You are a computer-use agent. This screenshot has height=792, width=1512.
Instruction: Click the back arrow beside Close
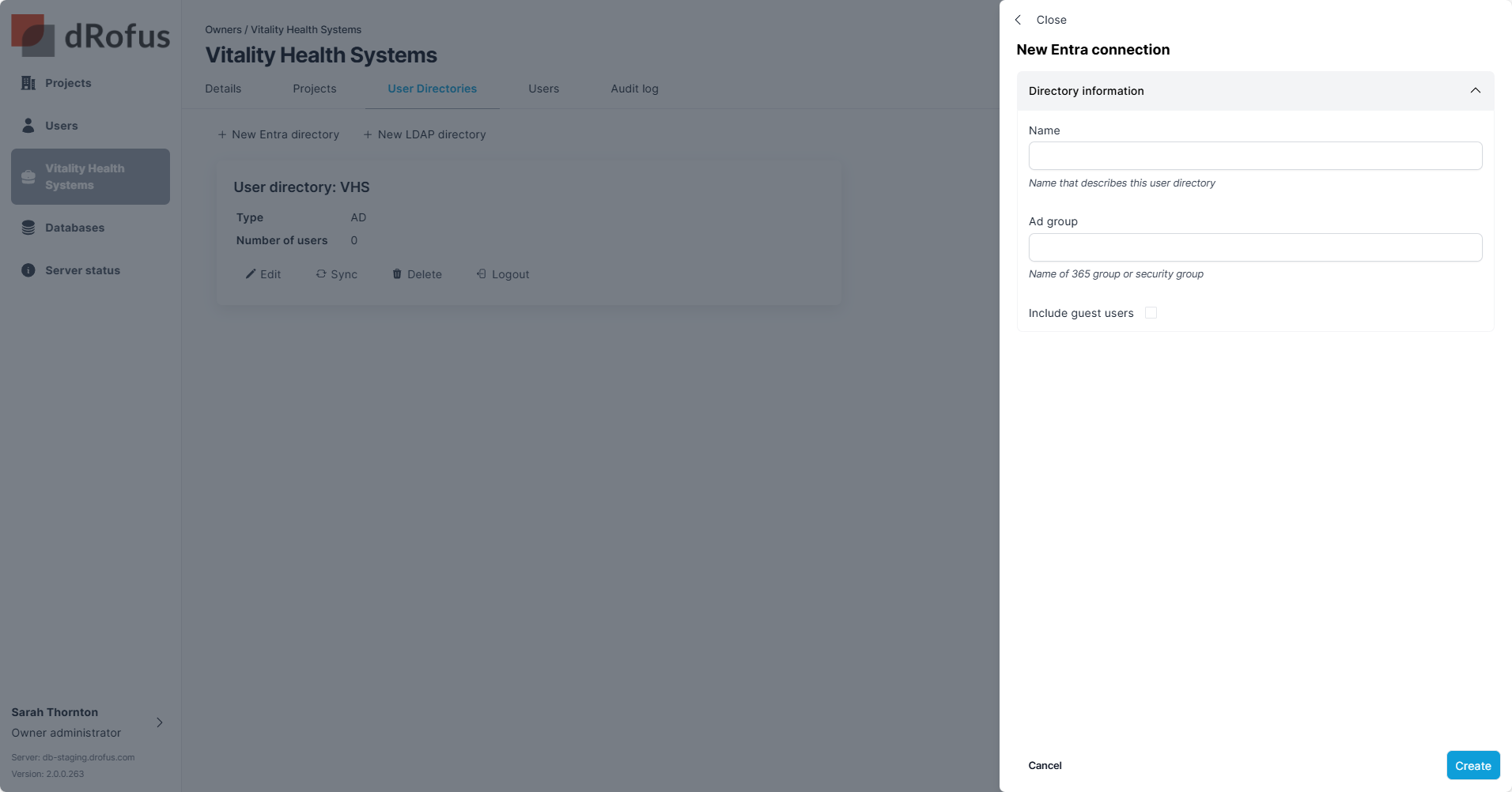[1019, 20]
